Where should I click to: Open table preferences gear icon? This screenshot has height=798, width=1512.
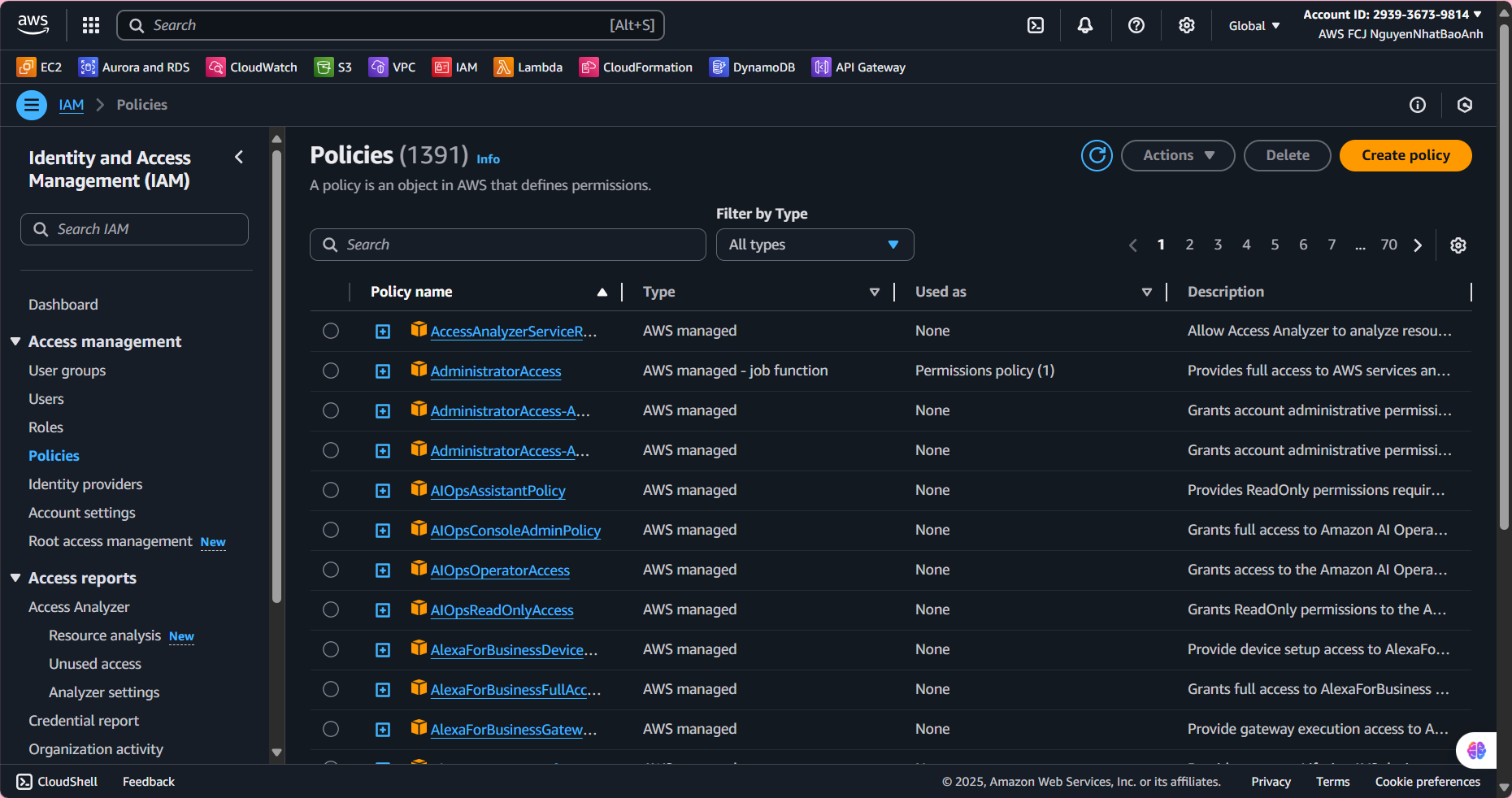point(1458,245)
